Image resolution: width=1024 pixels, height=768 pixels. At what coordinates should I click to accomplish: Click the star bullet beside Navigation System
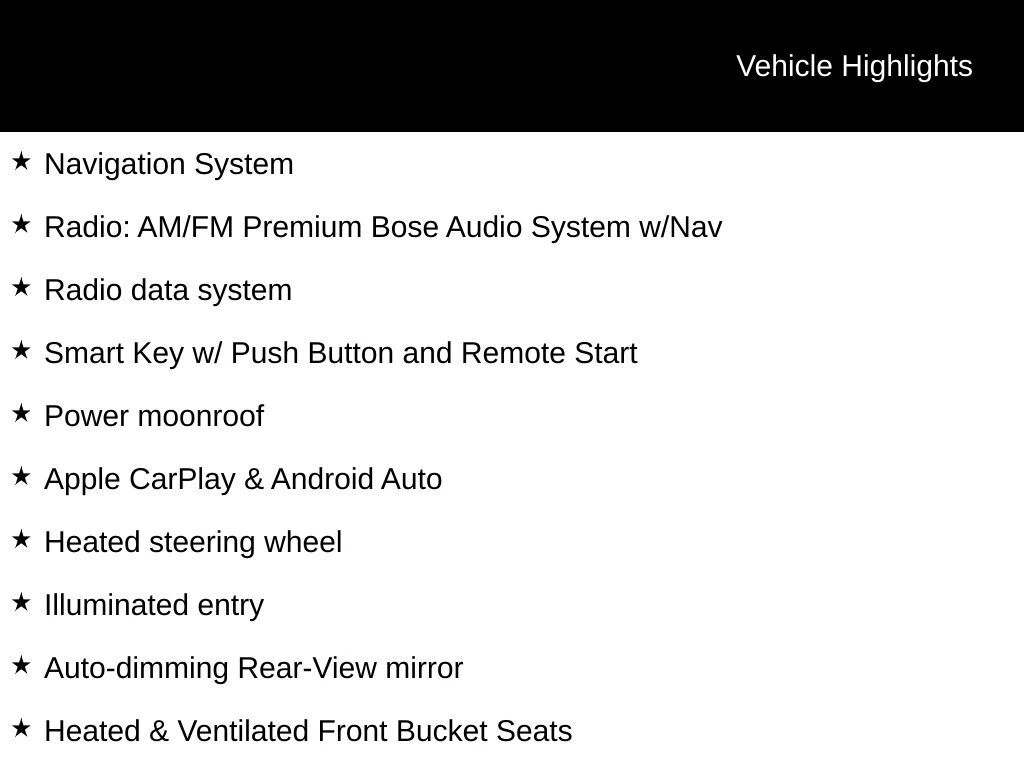tap(21, 161)
